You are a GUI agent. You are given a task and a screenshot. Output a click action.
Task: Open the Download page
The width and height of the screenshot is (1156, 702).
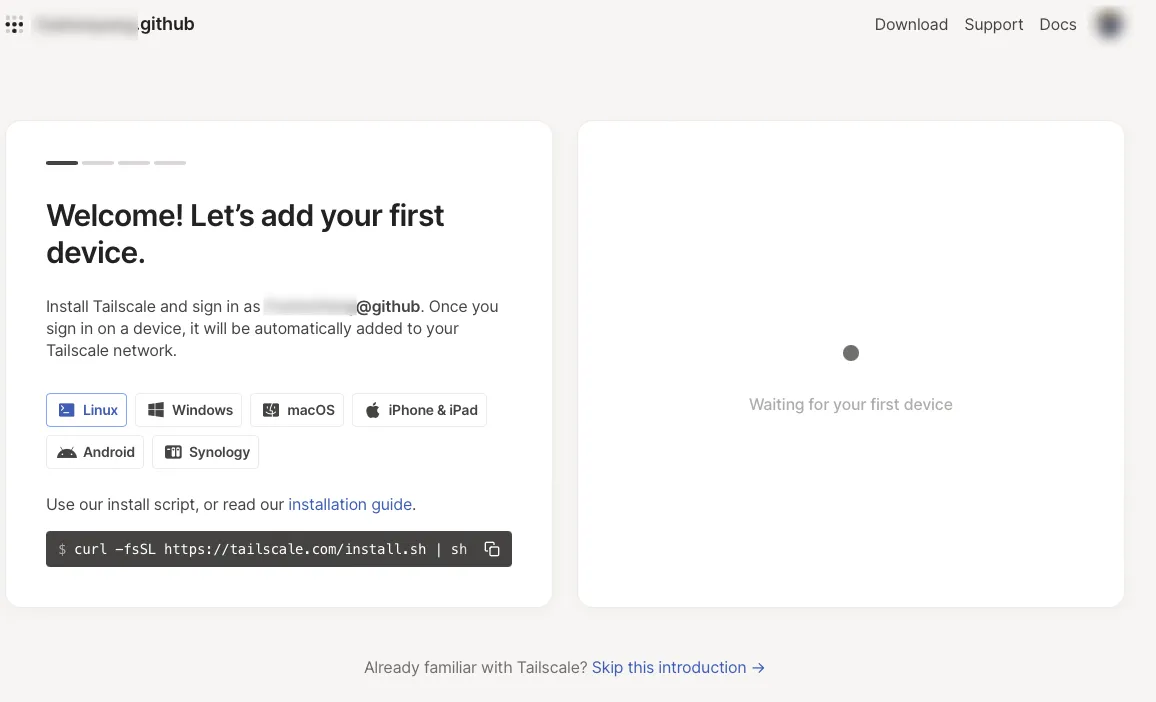point(911,25)
